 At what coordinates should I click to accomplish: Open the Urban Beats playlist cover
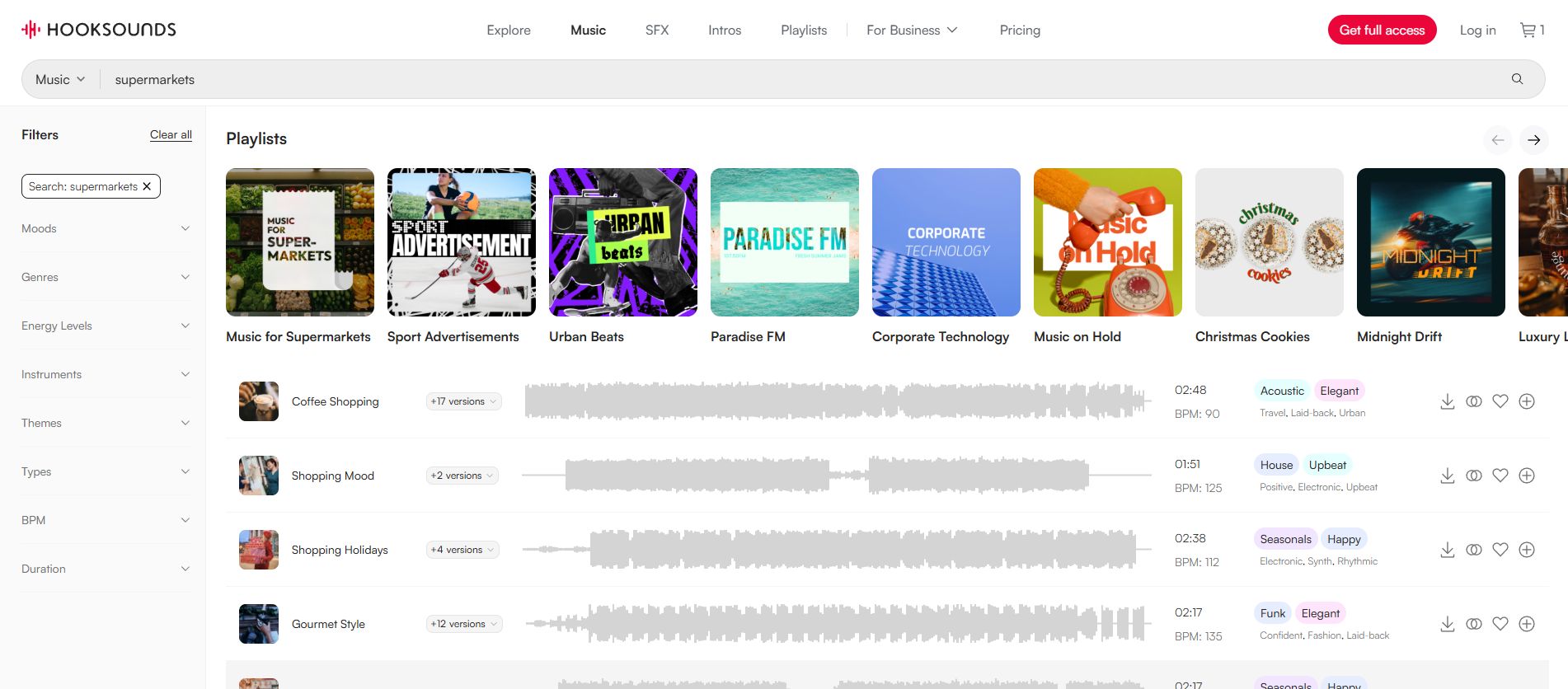click(623, 242)
